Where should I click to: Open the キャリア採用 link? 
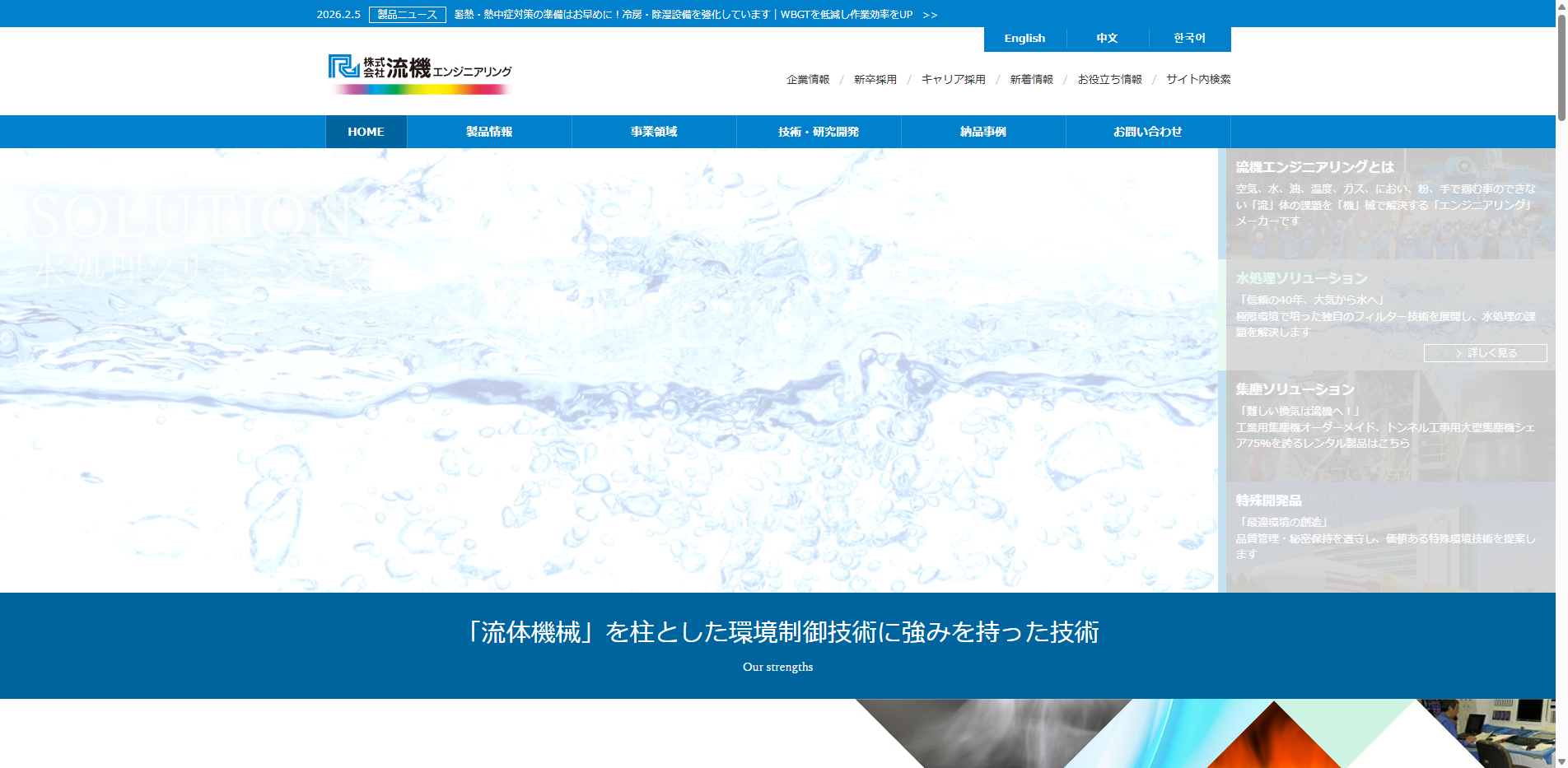click(x=953, y=80)
